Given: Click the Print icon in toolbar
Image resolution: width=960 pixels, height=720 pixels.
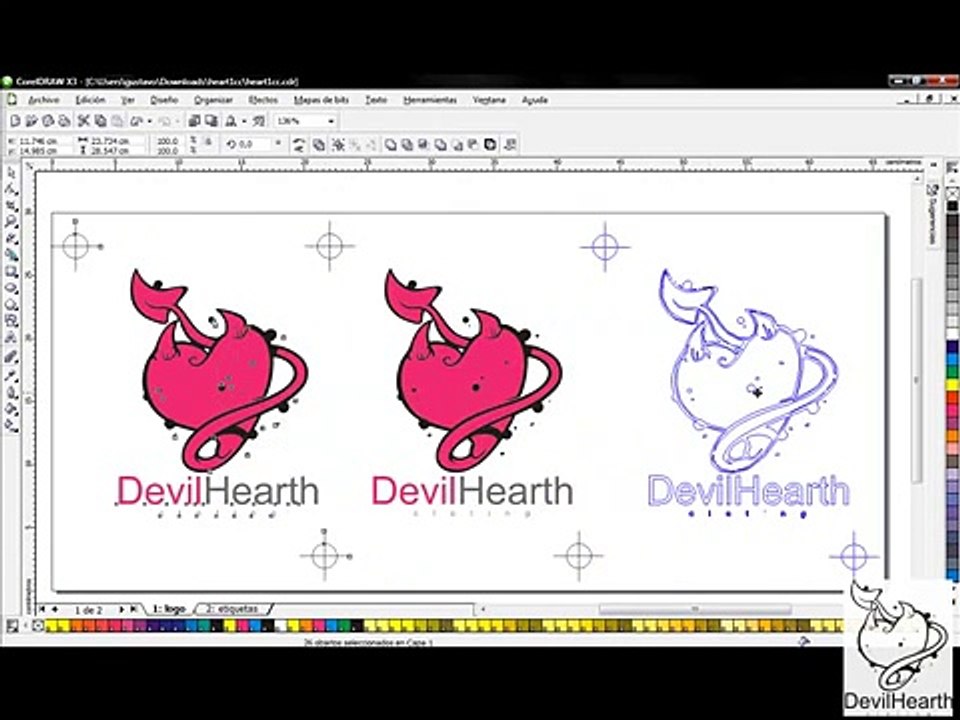Looking at the screenshot, I should (64, 121).
